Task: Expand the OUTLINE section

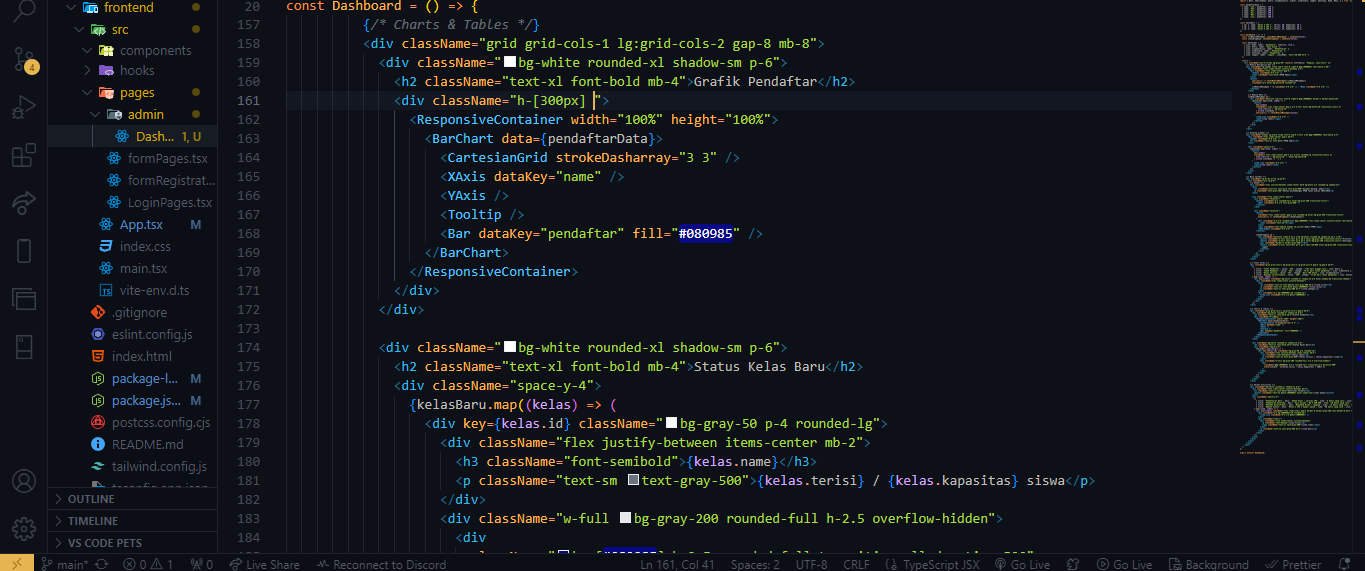Action: point(91,499)
